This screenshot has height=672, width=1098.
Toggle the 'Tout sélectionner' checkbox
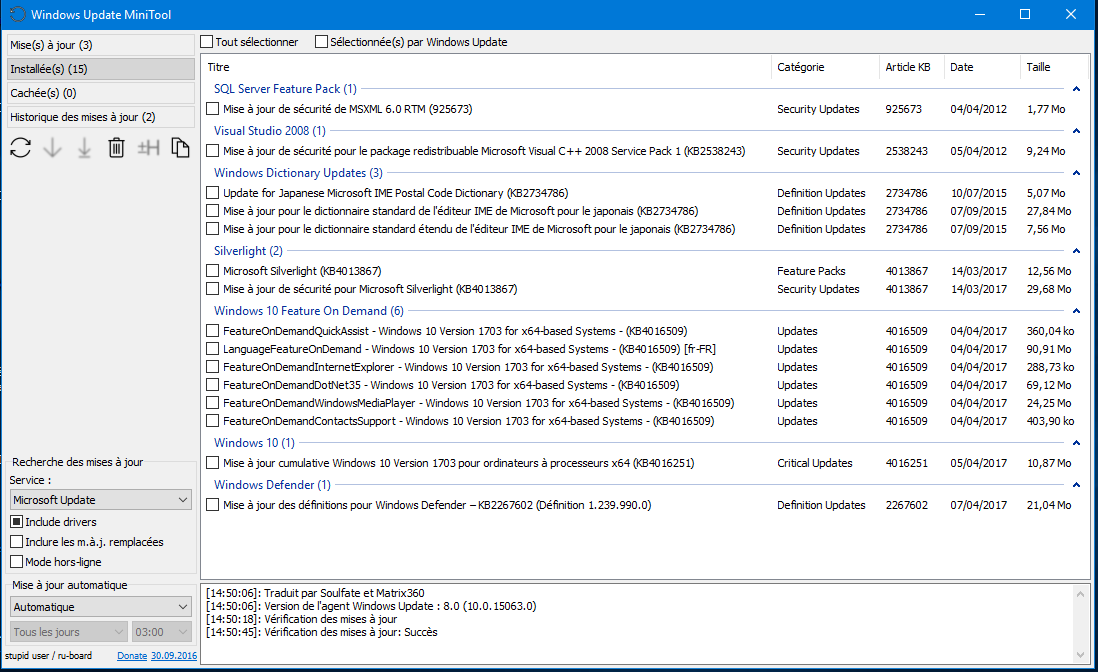tap(207, 42)
